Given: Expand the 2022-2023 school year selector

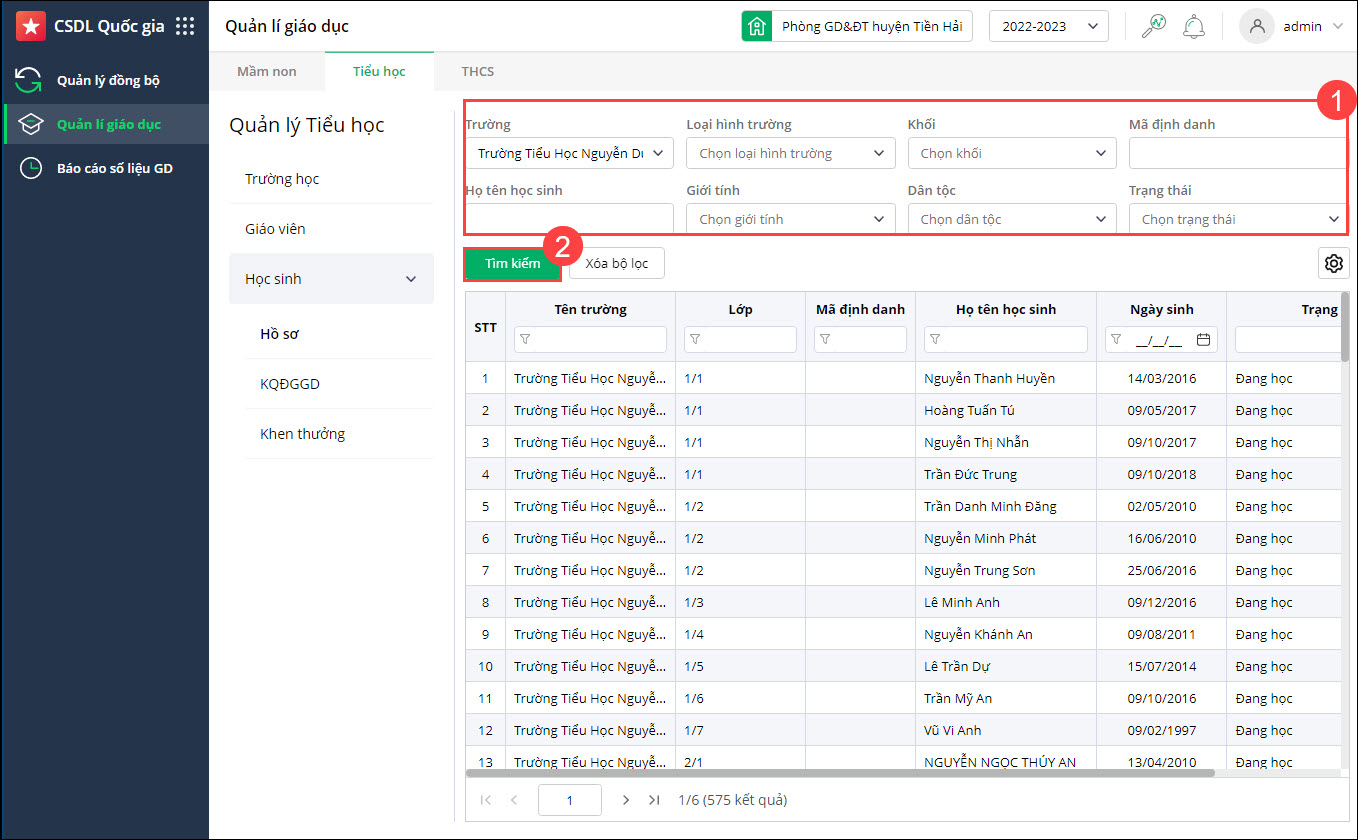Looking at the screenshot, I should 1048,27.
